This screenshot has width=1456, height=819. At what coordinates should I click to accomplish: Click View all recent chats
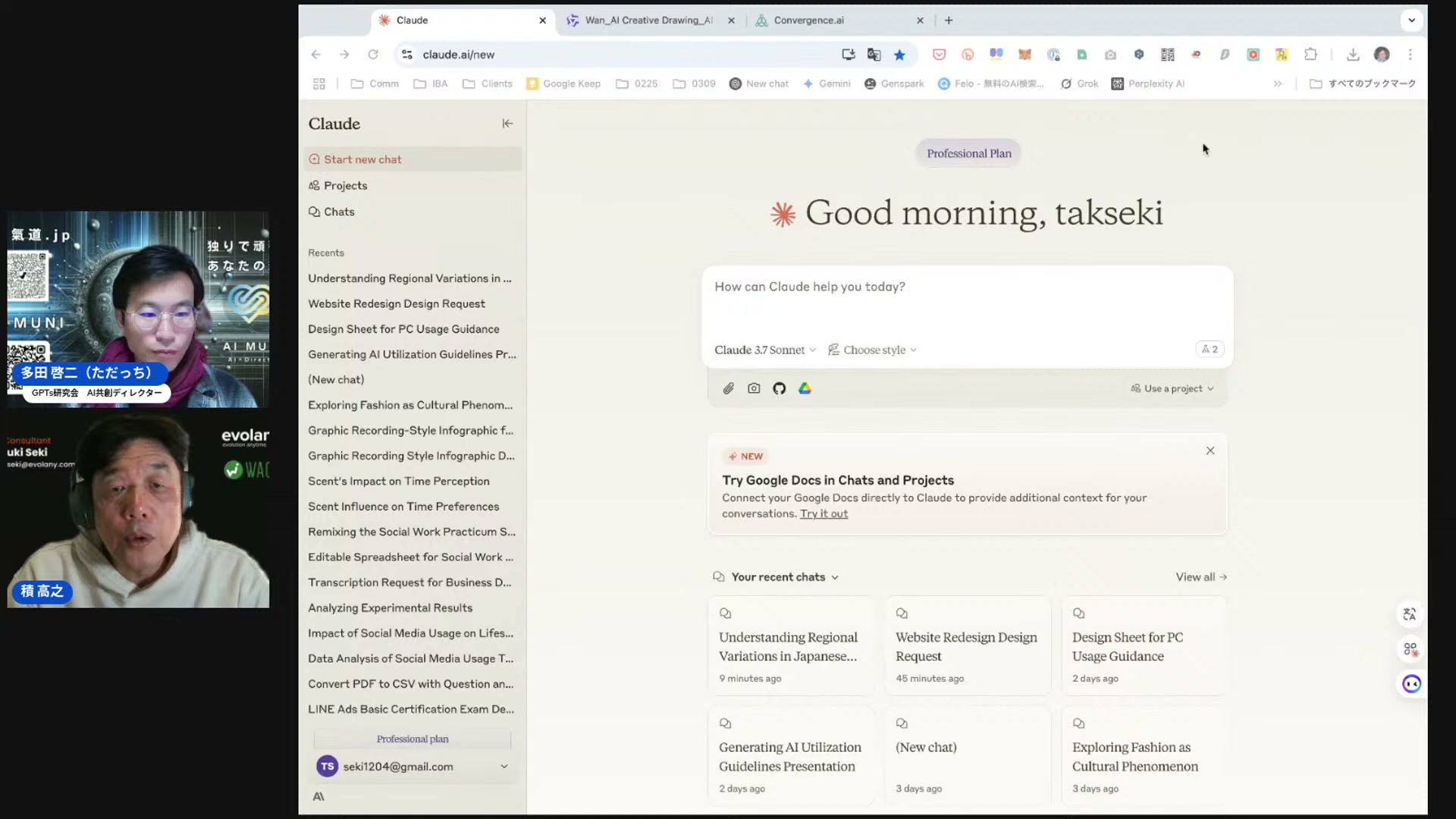tap(1201, 577)
